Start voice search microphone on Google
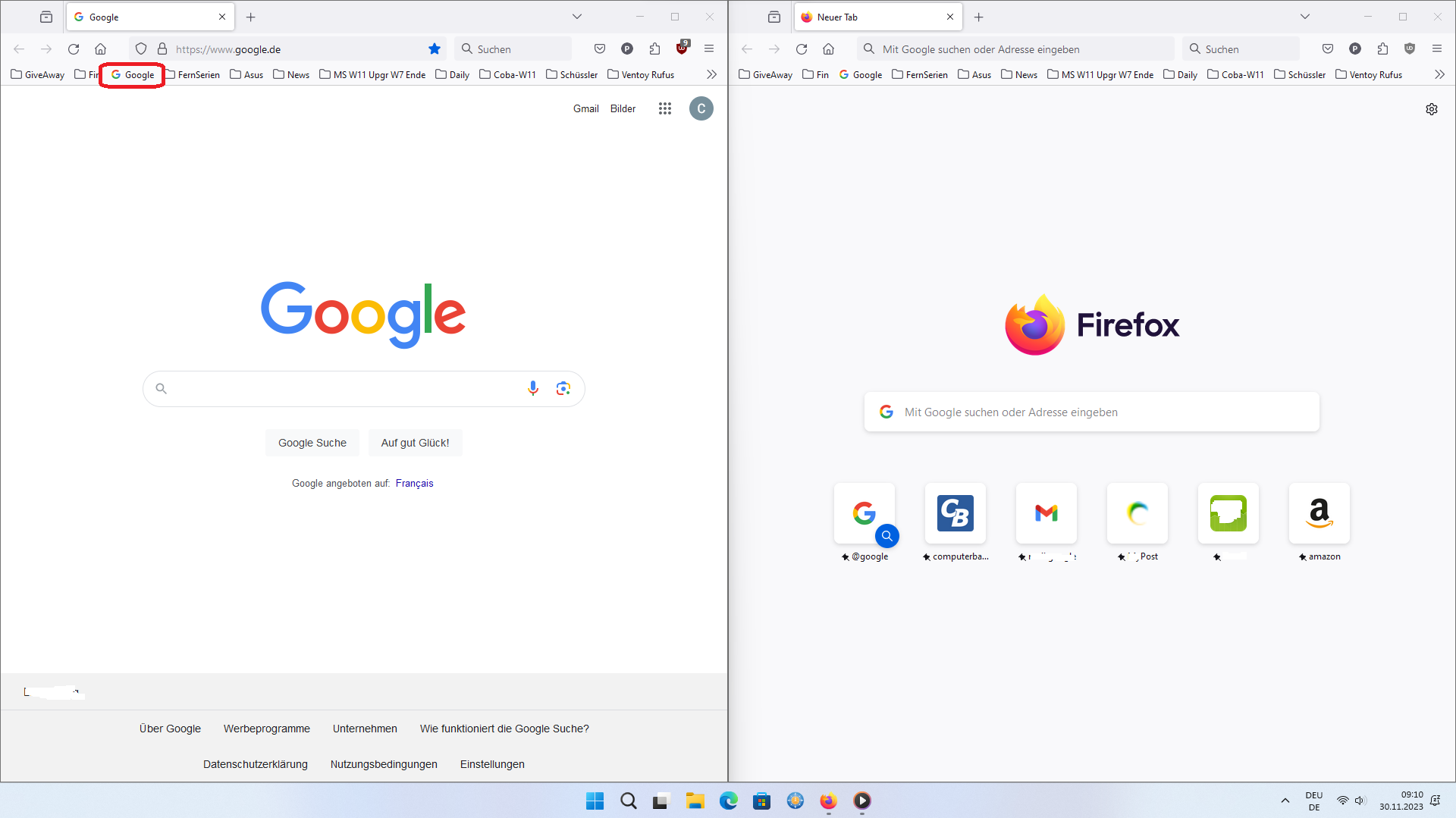Screen dimensions: 1456x818 pyautogui.click(x=533, y=388)
